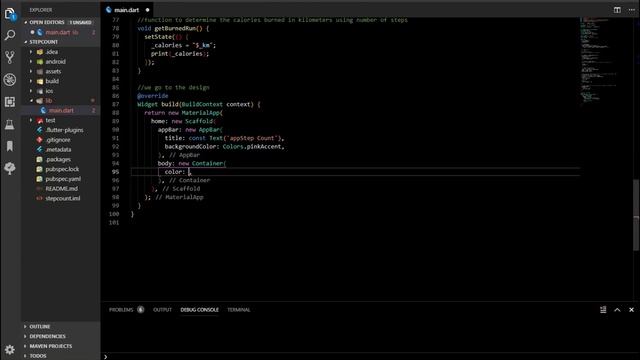This screenshot has width=640, height=360.
Task: Click the 'MaterialApp' text on line 88
Action: point(201,113)
